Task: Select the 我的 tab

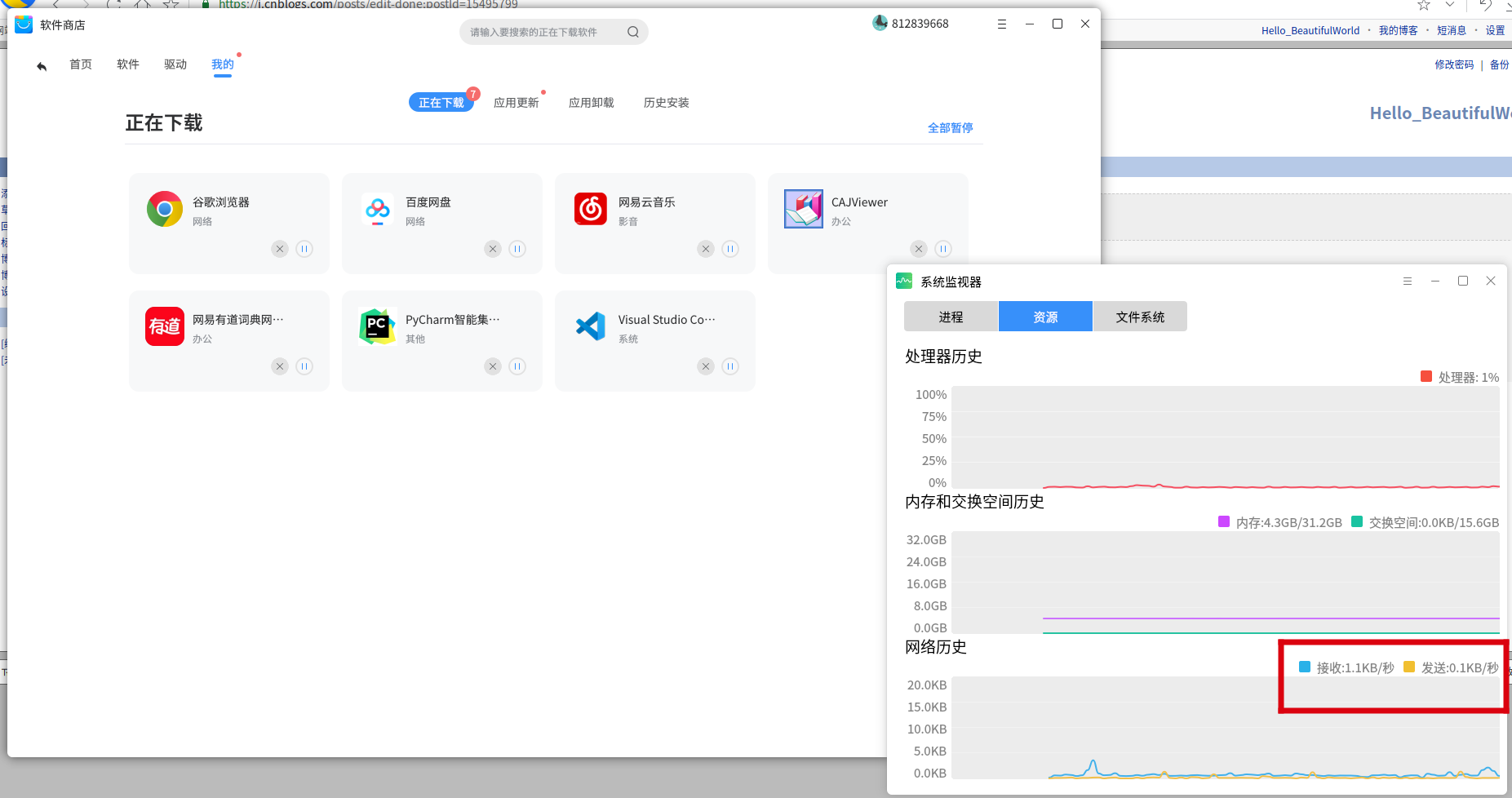Action: tap(223, 64)
